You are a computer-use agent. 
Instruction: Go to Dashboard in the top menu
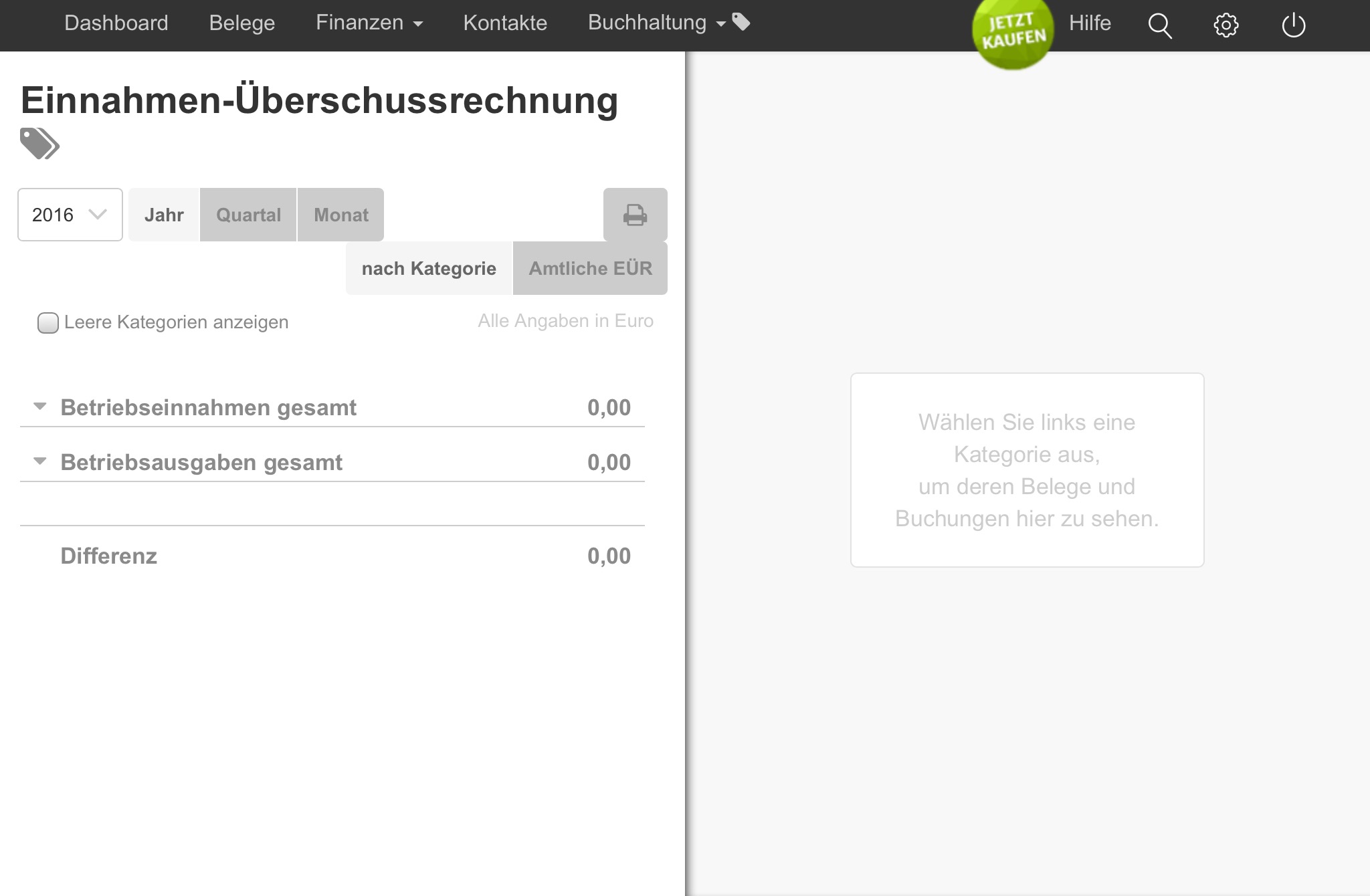(x=116, y=23)
